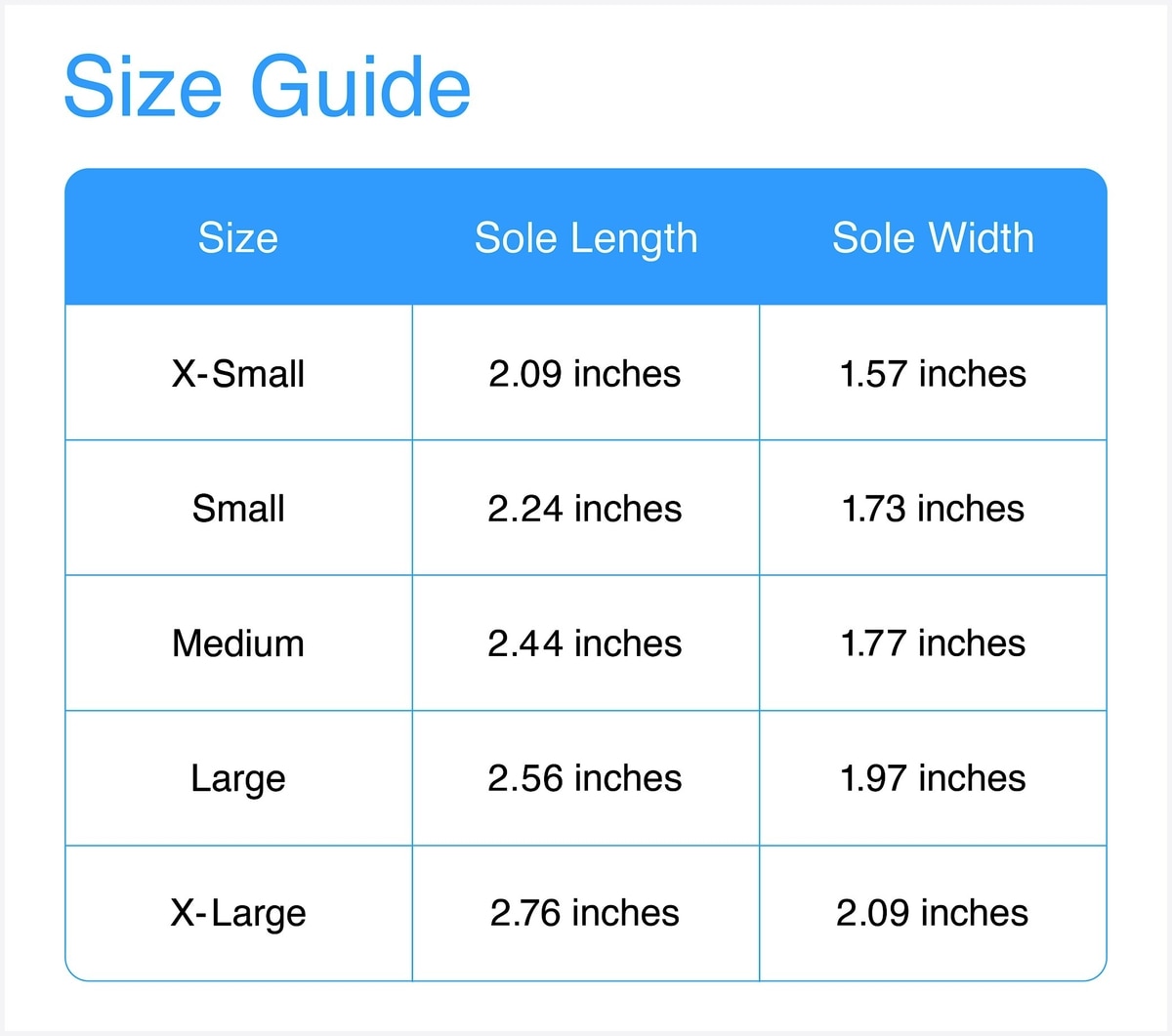Screen dimensions: 1172x1036
Task: Click the 1.77 inches sole width cell
Action: [x=933, y=643]
